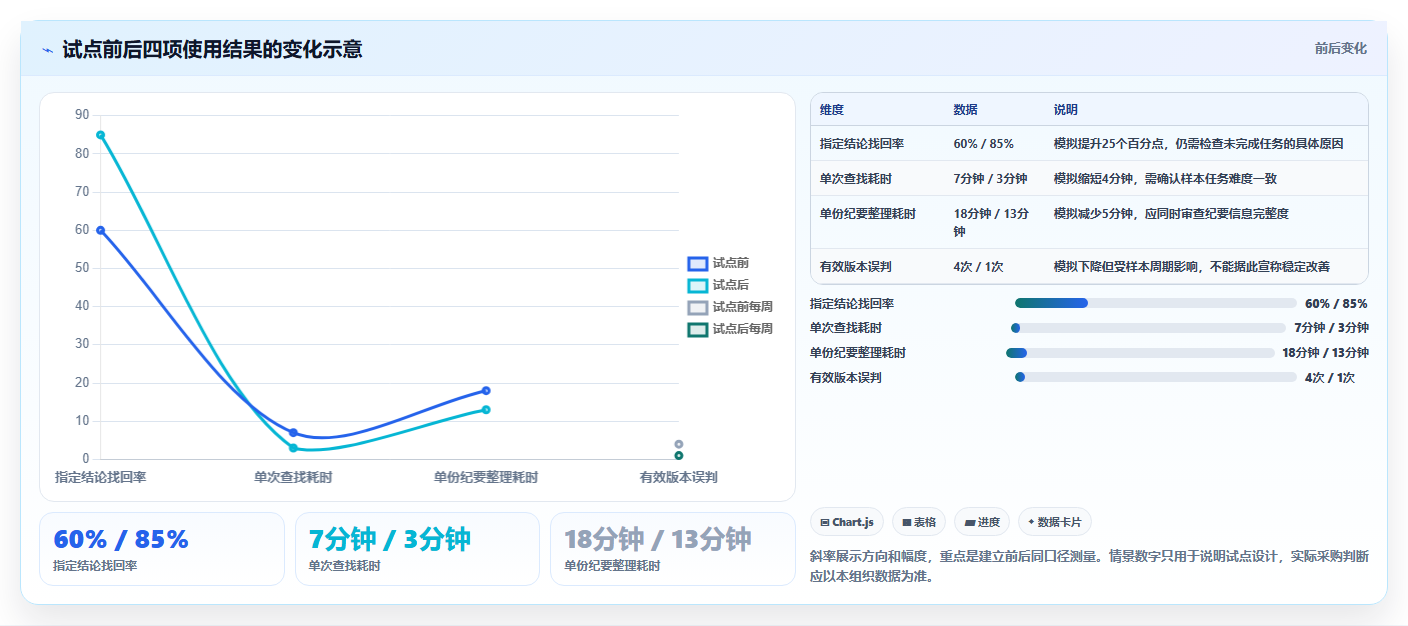Screen dimensions: 1408x626
Task: Select the 进度 tag chip
Action: [982, 522]
